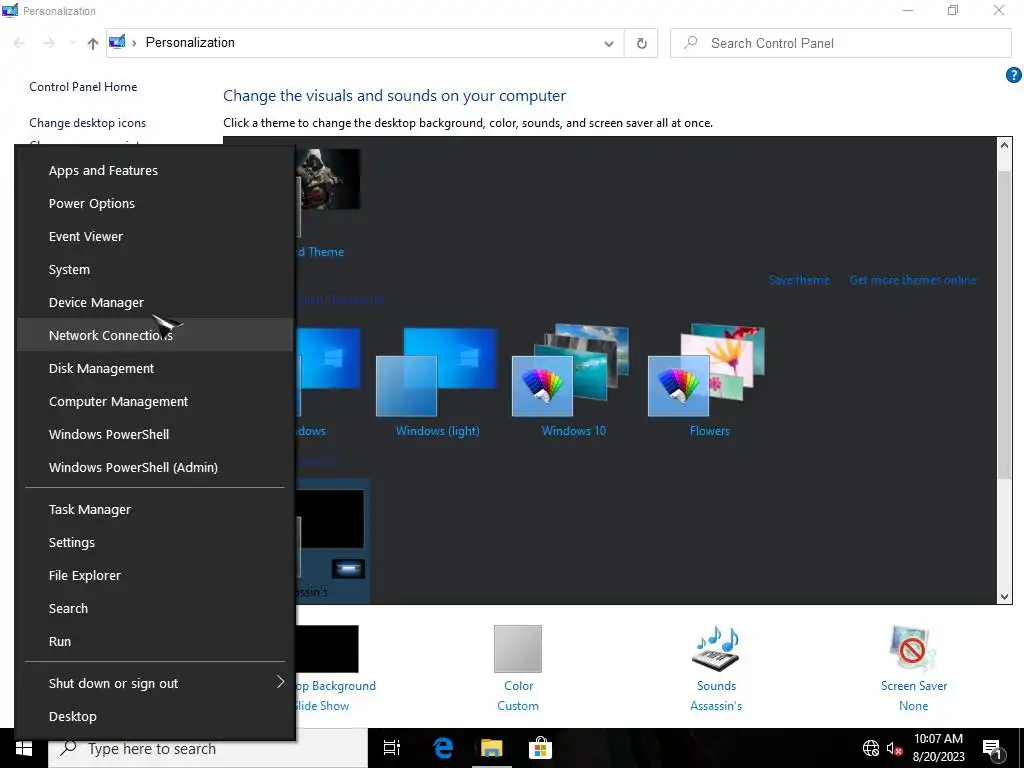Open Sounds Assassin's settings
This screenshot has width=1024, height=768.
click(x=716, y=669)
